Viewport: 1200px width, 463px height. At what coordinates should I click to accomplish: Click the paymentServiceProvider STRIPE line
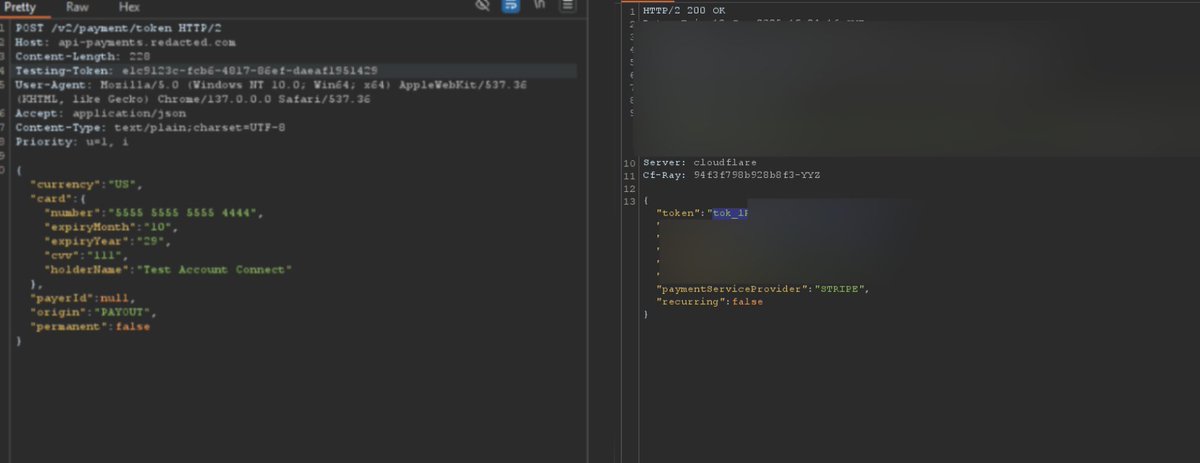[x=763, y=289]
